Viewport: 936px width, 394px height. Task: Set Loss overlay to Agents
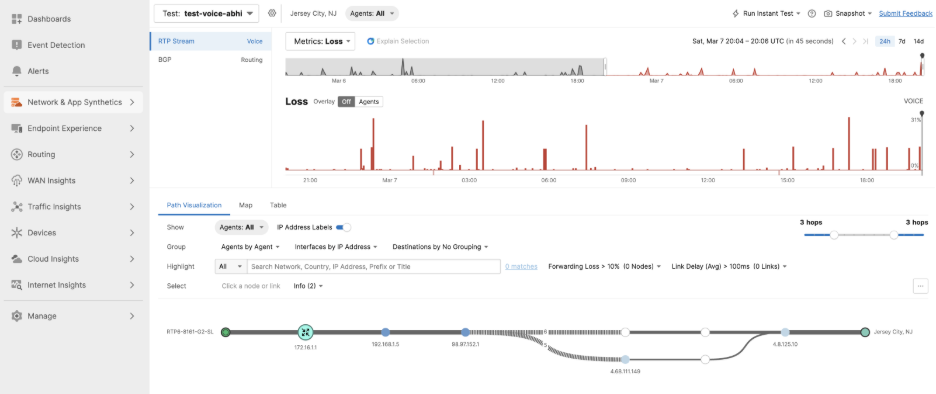(x=369, y=101)
